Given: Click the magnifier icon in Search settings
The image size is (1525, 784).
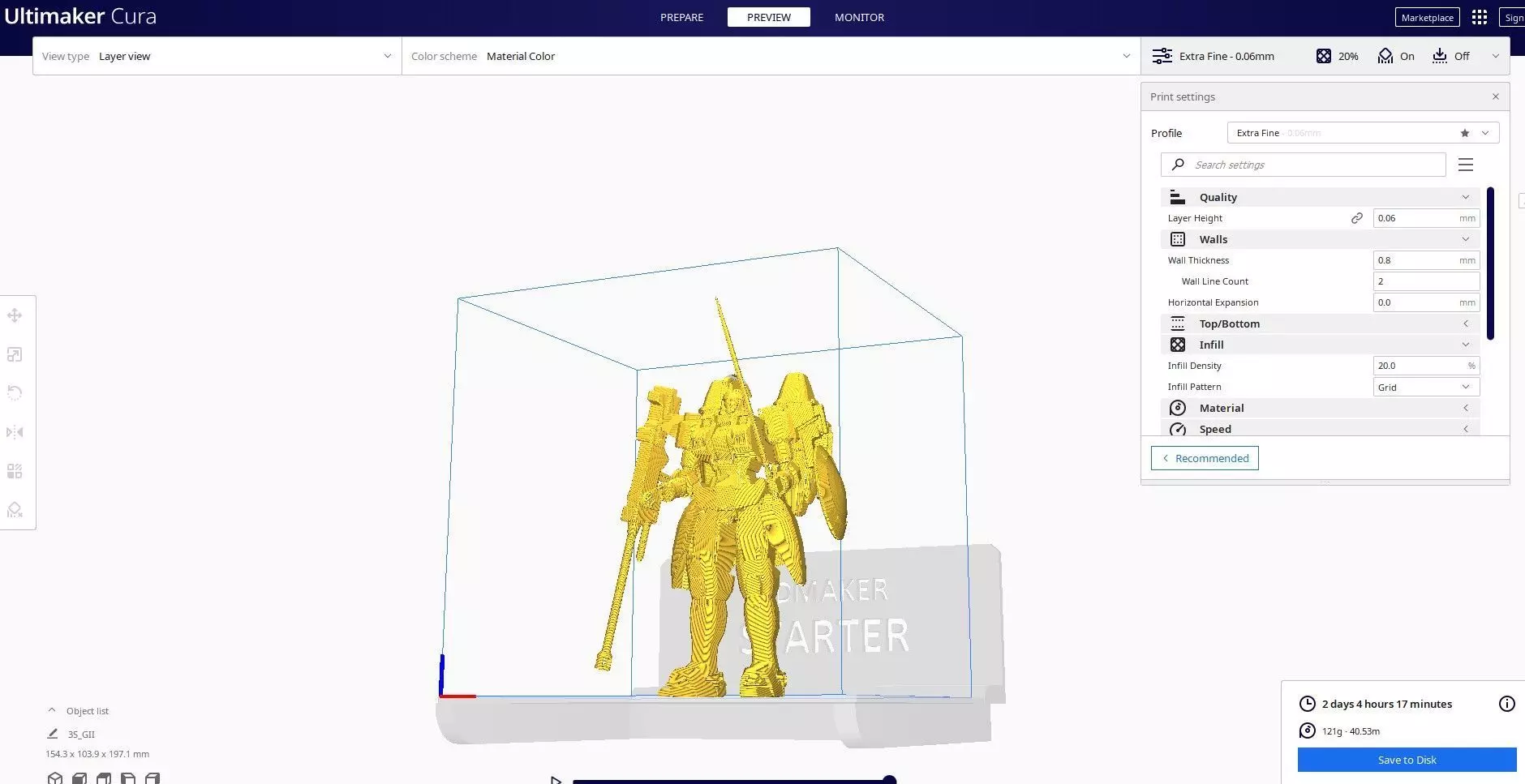Looking at the screenshot, I should 1179,165.
